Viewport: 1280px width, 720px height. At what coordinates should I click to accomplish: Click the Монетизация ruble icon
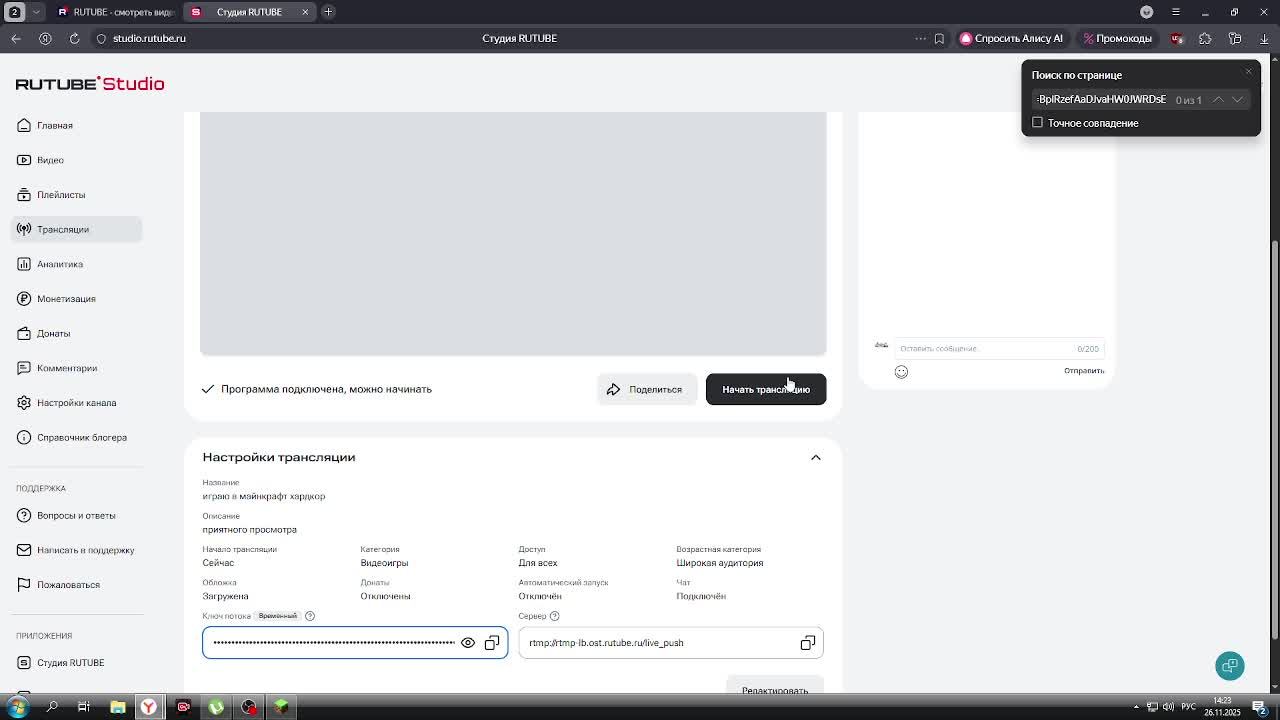24,299
